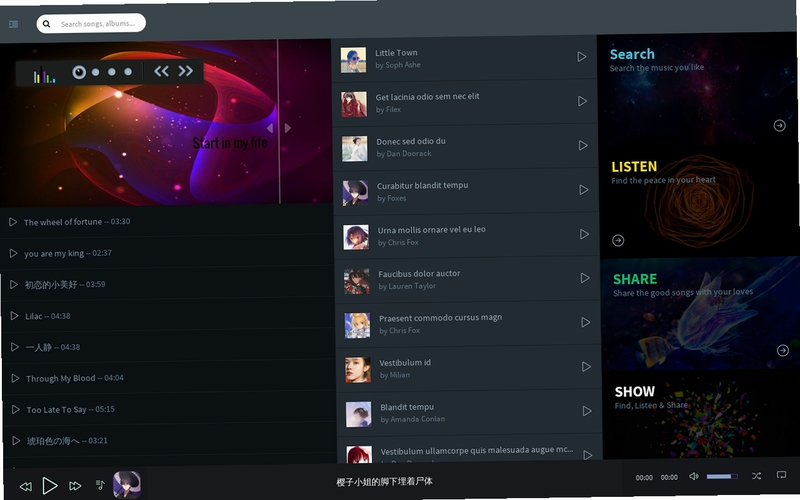This screenshot has width=800, height=500.
Task: Expand panel with right triangle on divider
Action: pyautogui.click(x=287, y=128)
